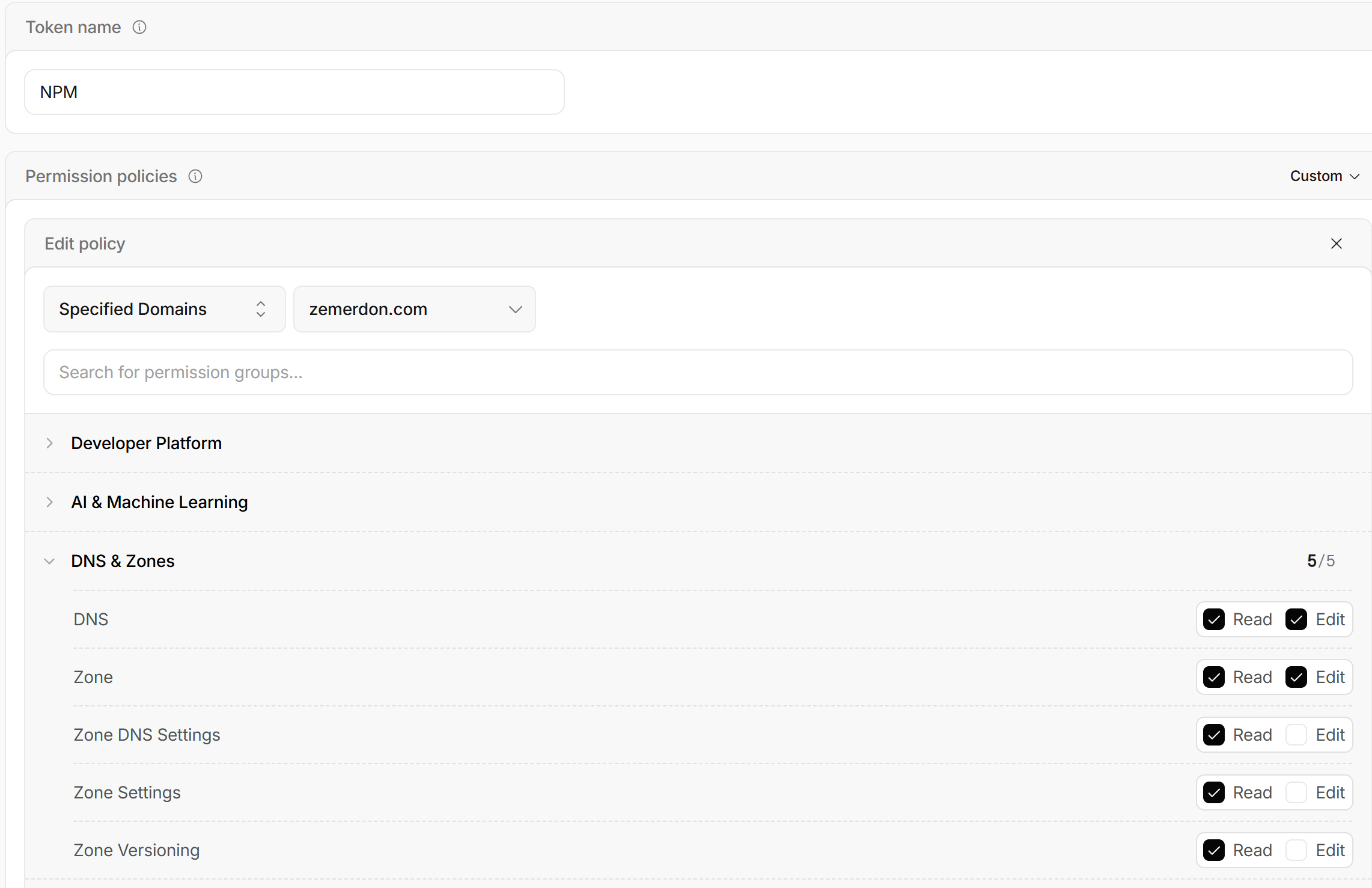This screenshot has width=1372, height=888.
Task: Click the Token name info icon
Action: pos(139,27)
